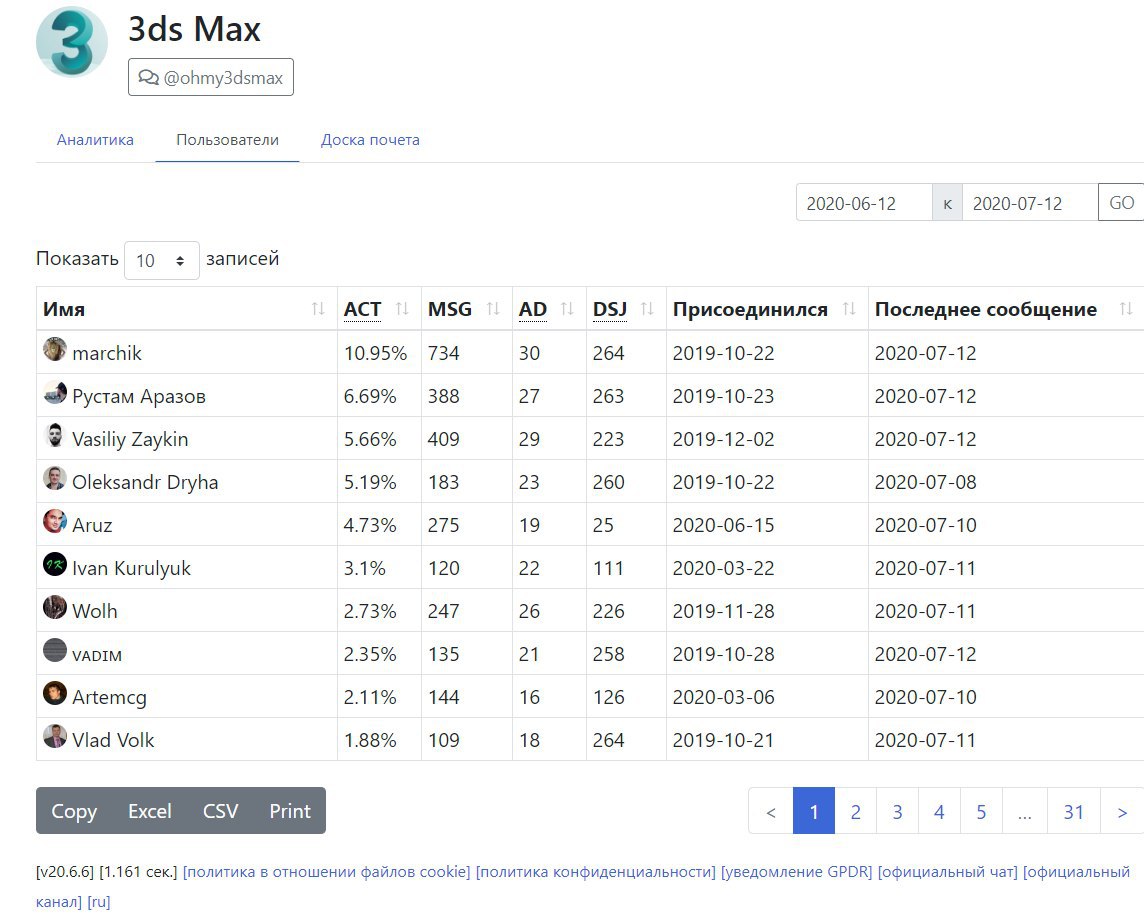Image resolution: width=1144 pixels, height=916 pixels.
Task: Sort table by Присоединился column
Action: [767, 309]
